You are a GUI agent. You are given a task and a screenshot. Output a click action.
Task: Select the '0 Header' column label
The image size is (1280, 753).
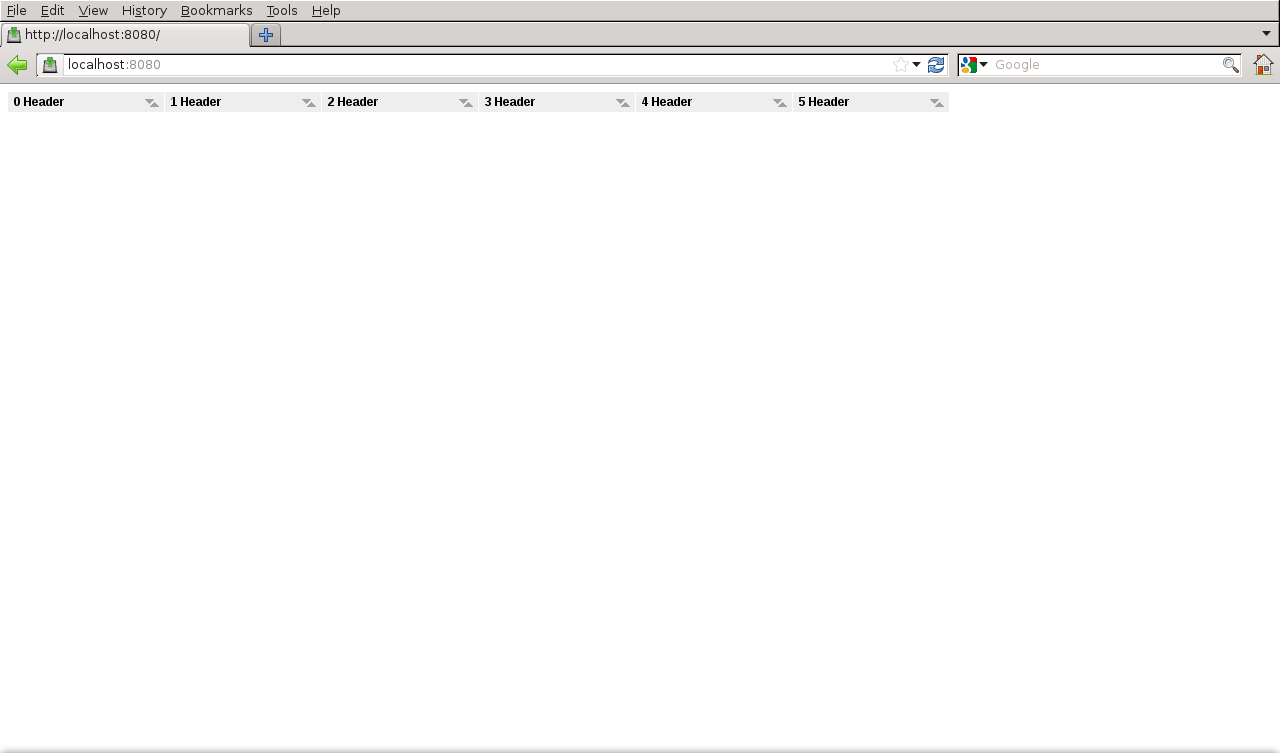coord(39,102)
